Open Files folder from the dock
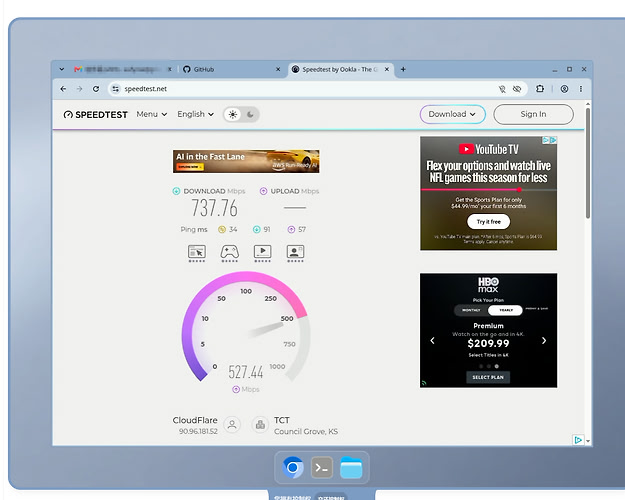Screen dimensions: 625x500 351,468
